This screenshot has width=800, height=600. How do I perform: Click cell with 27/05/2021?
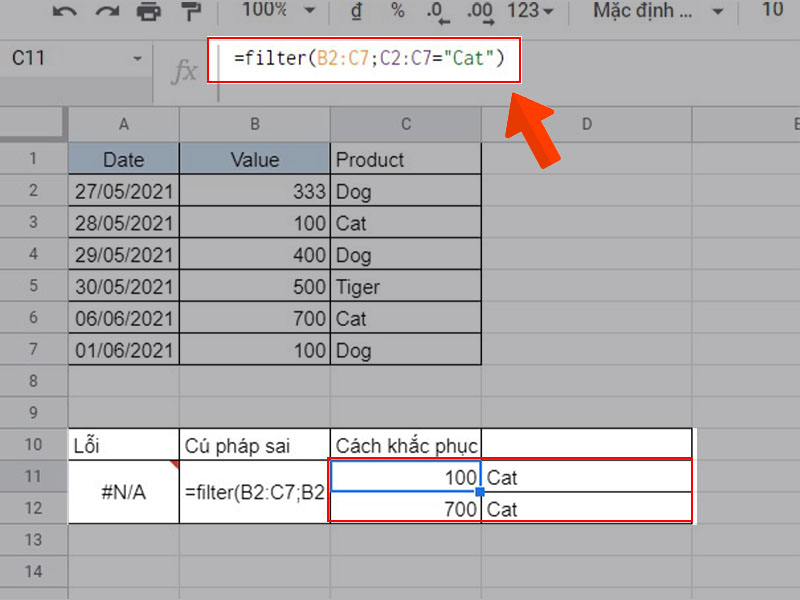click(x=123, y=191)
